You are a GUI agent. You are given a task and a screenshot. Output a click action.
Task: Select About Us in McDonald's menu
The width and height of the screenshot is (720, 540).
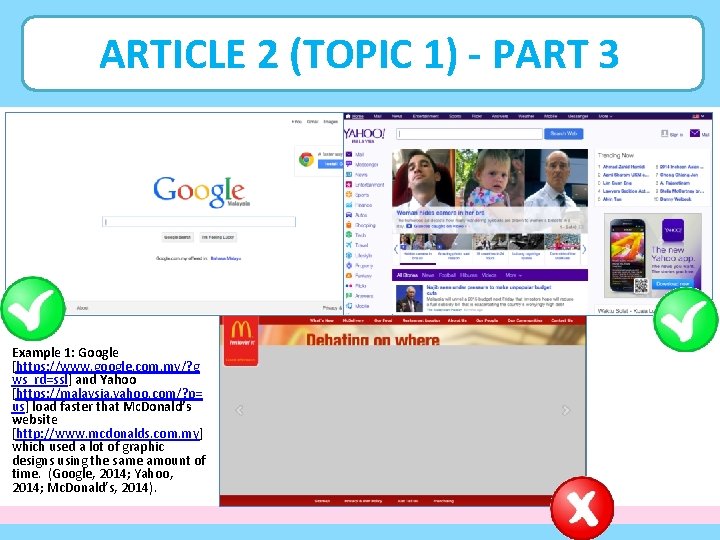click(457, 321)
